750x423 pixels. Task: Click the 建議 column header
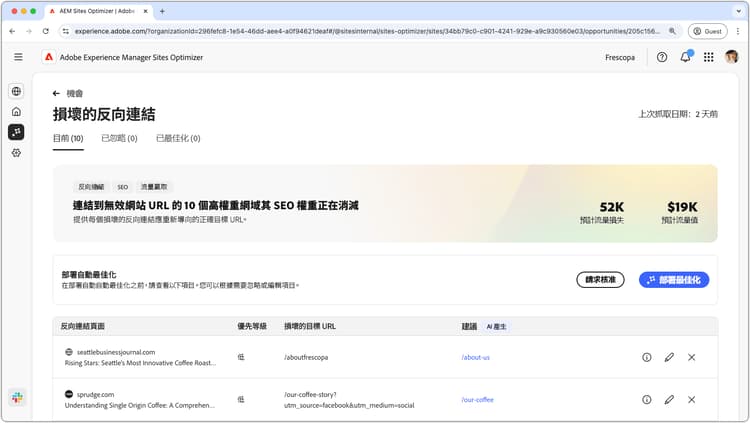[469, 326]
